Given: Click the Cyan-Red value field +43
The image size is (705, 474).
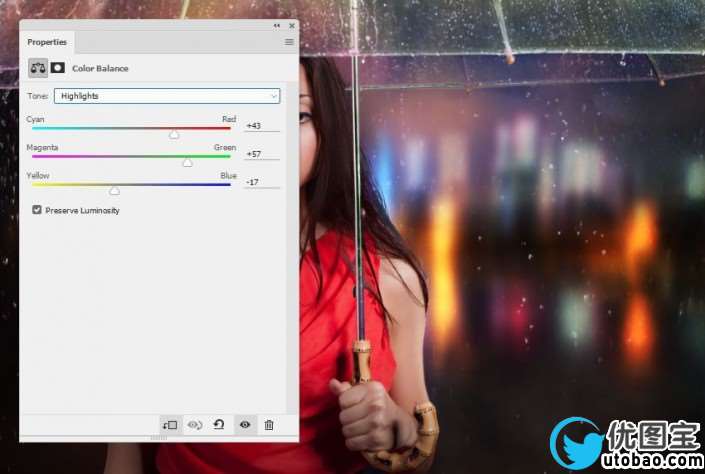Looking at the screenshot, I should [262, 126].
